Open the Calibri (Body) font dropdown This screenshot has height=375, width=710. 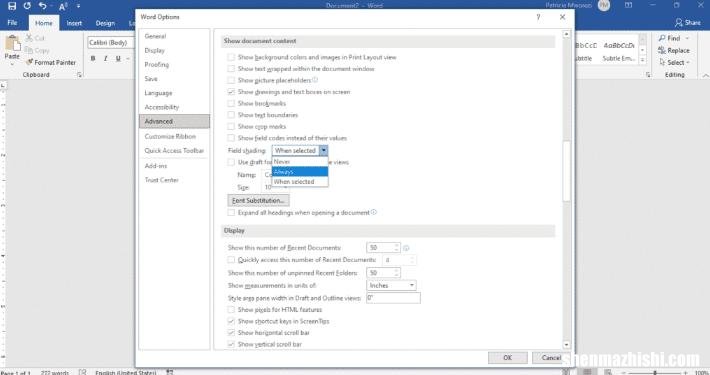tap(111, 43)
